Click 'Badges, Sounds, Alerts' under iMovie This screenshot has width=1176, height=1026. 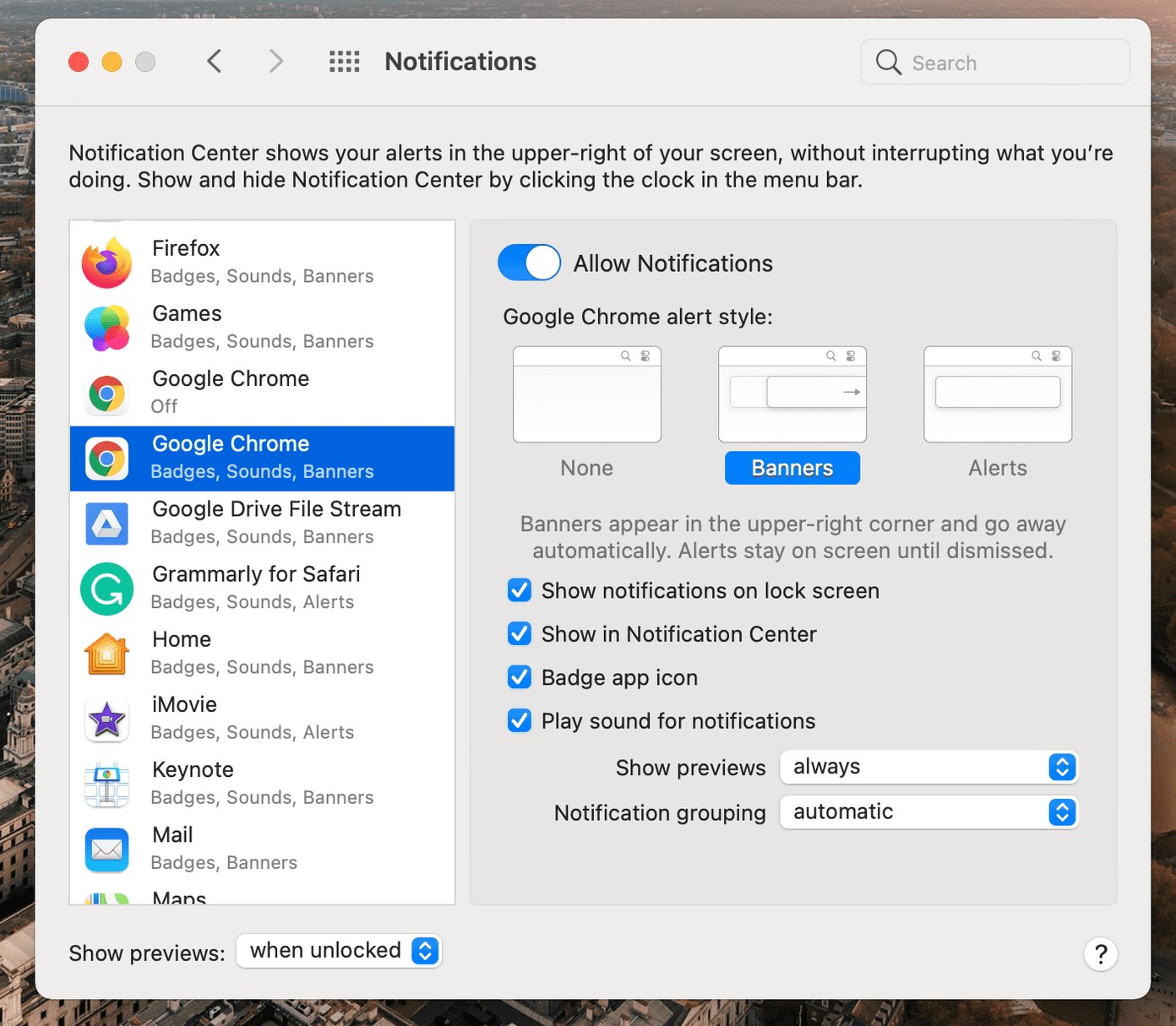tap(252, 732)
